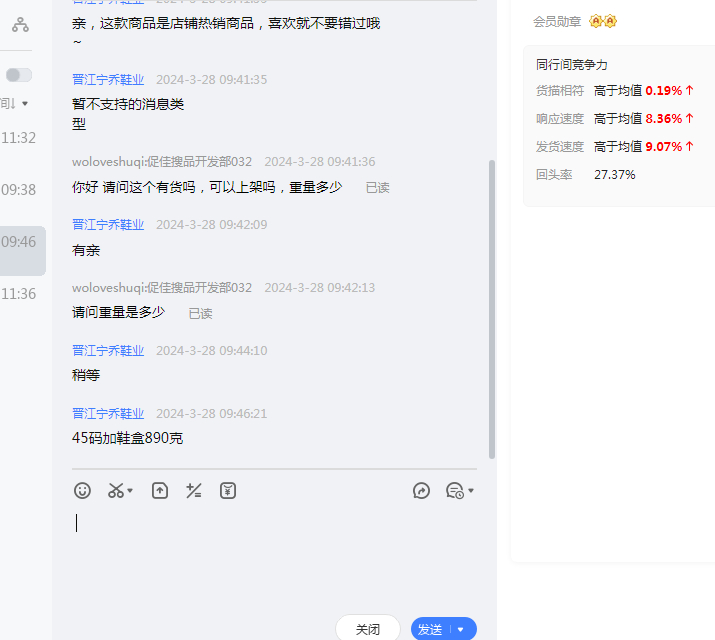Open the emoji picker in chat toolbar

tap(83, 490)
